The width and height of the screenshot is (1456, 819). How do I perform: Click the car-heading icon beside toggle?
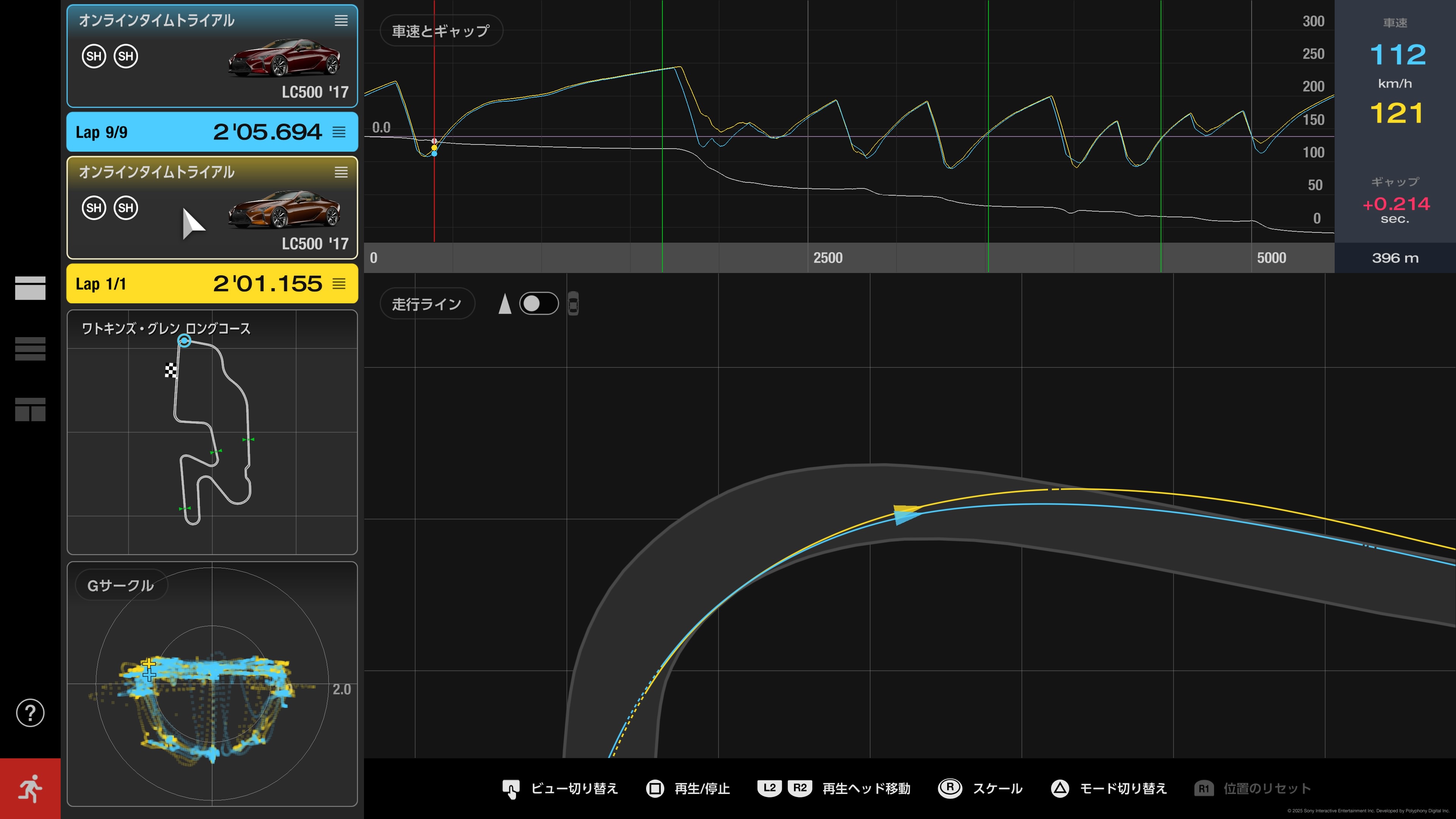tap(573, 303)
